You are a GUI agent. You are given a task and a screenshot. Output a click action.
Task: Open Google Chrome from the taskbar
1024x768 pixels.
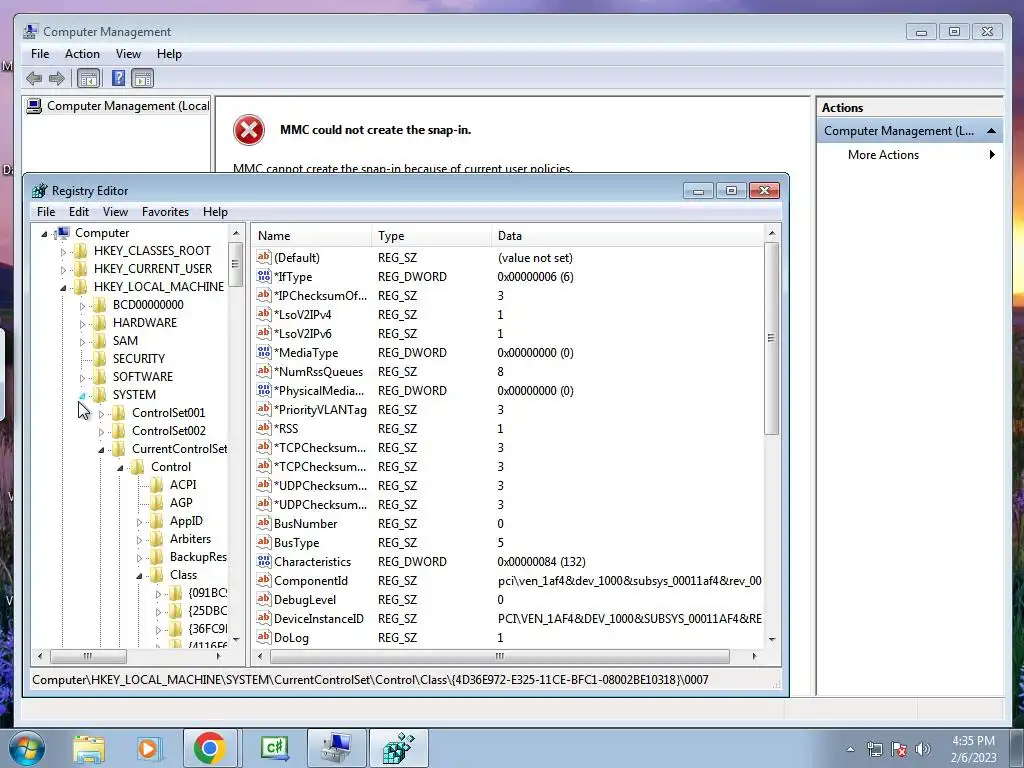pyautogui.click(x=210, y=748)
